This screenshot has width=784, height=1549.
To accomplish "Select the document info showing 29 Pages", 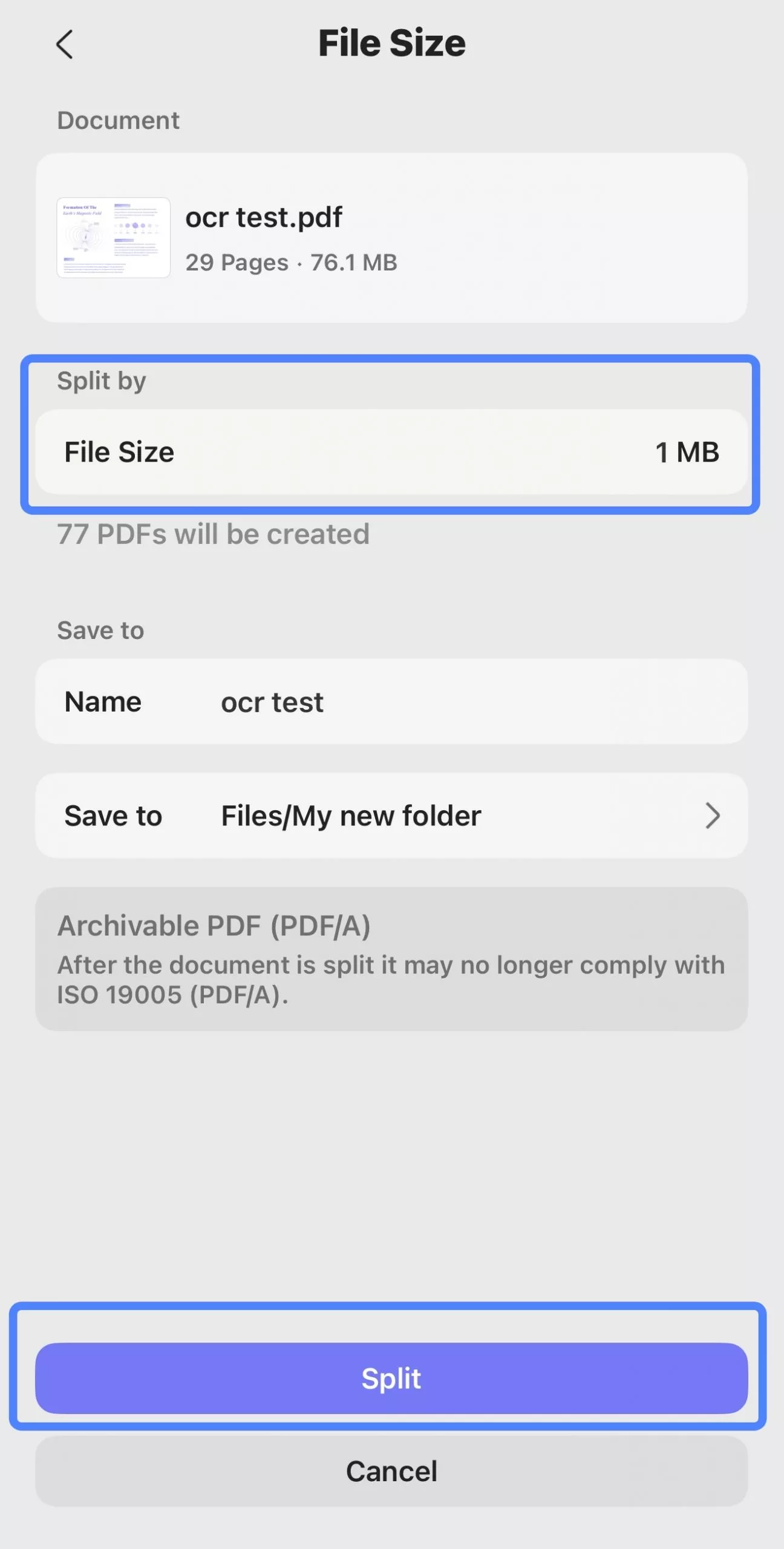I will (x=292, y=262).
